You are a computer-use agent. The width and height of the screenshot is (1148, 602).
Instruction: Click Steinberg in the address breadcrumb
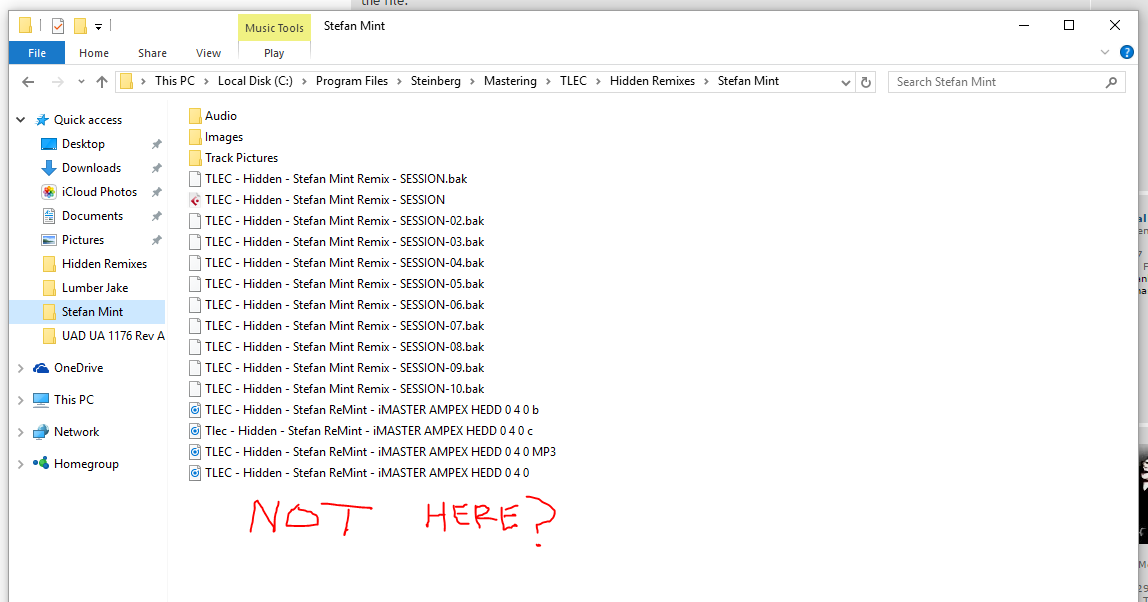point(436,81)
